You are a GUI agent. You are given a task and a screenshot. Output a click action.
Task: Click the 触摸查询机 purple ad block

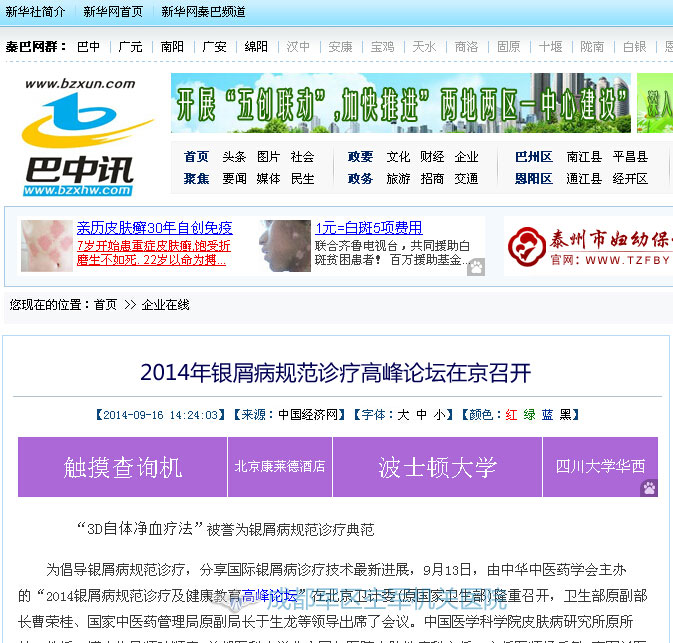[x=122, y=467]
